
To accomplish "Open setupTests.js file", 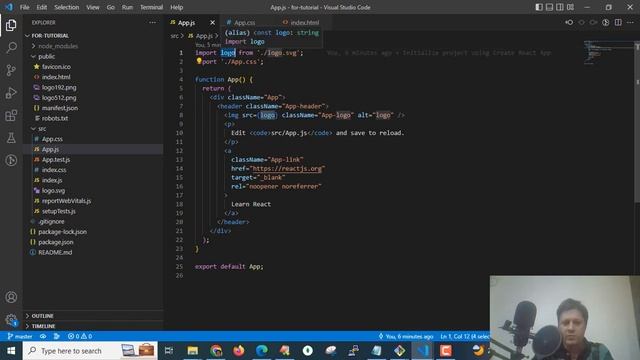I will 93,211.
